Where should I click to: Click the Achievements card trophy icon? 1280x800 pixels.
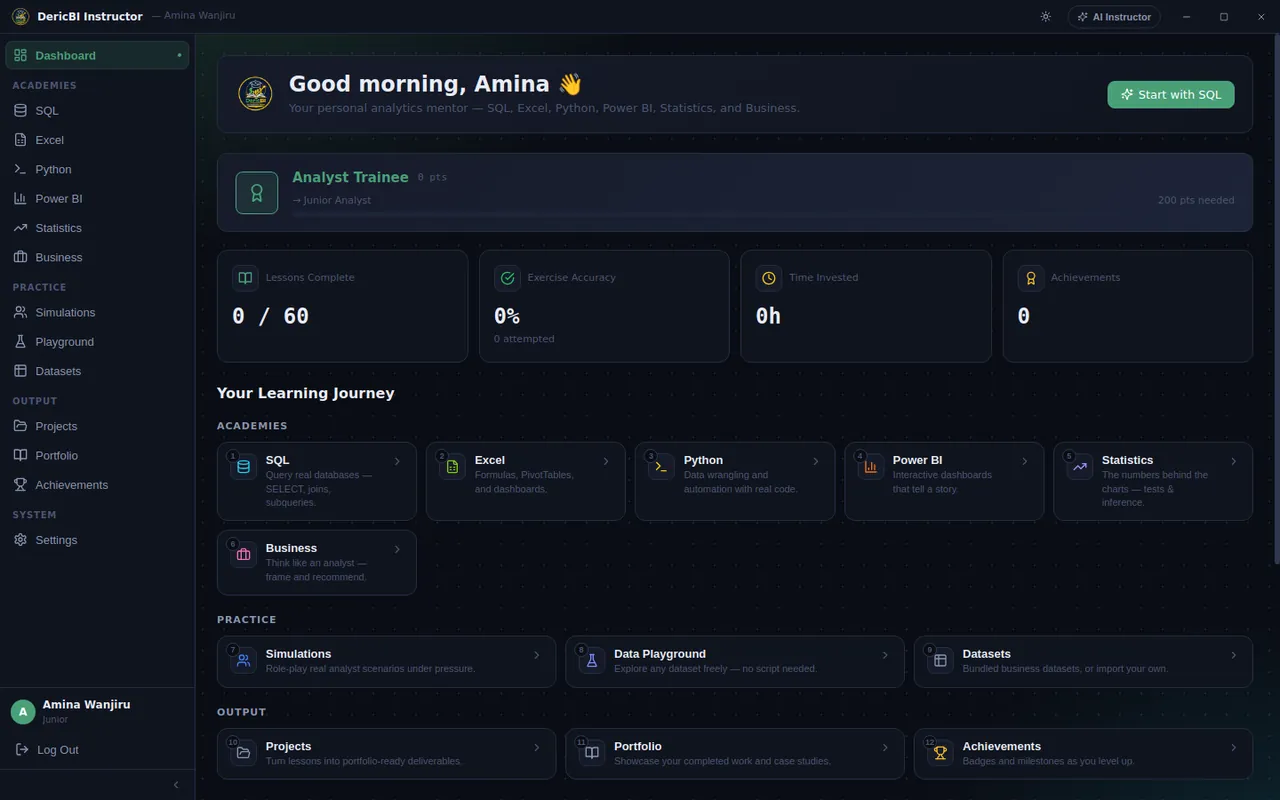click(940, 752)
